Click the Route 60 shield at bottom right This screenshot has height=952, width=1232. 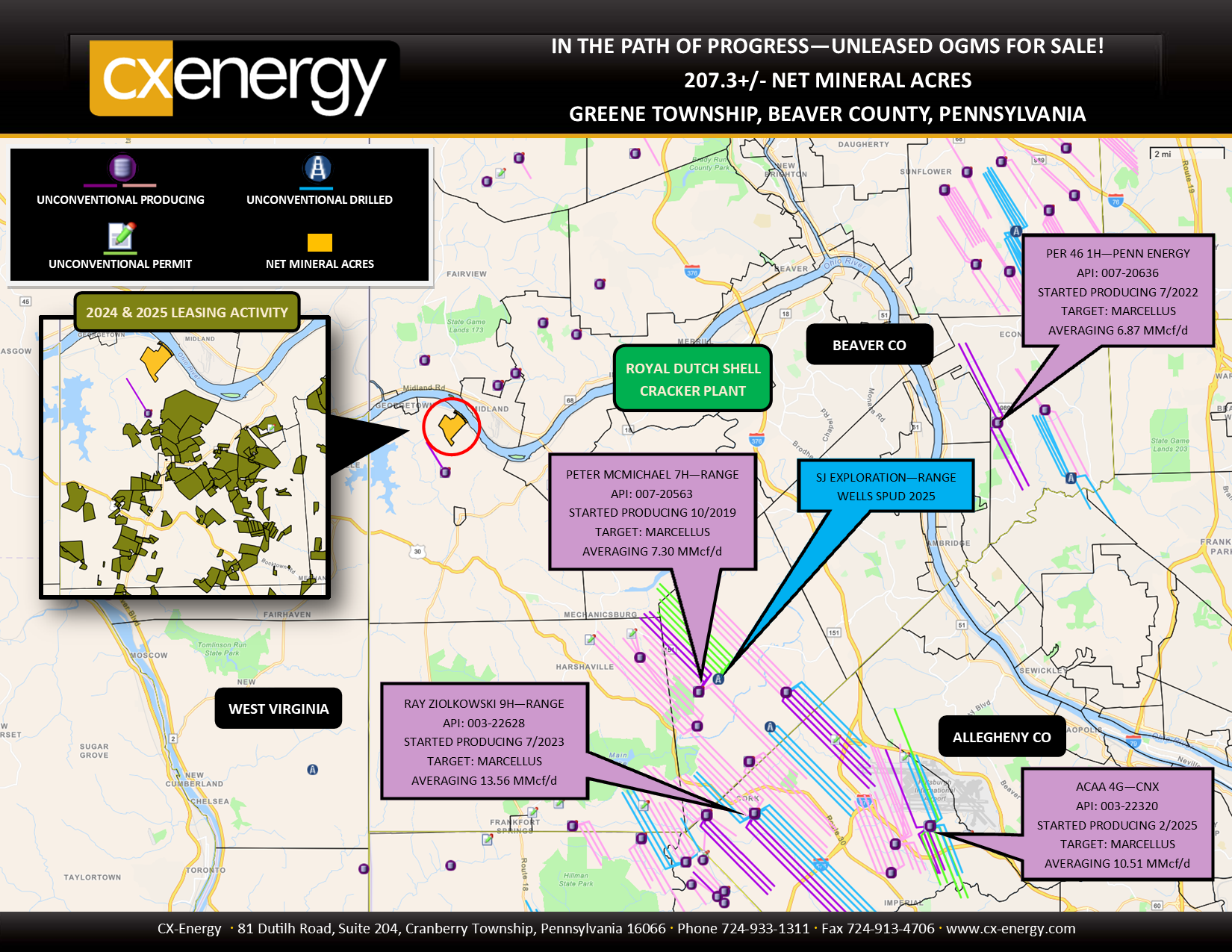[1157, 905]
